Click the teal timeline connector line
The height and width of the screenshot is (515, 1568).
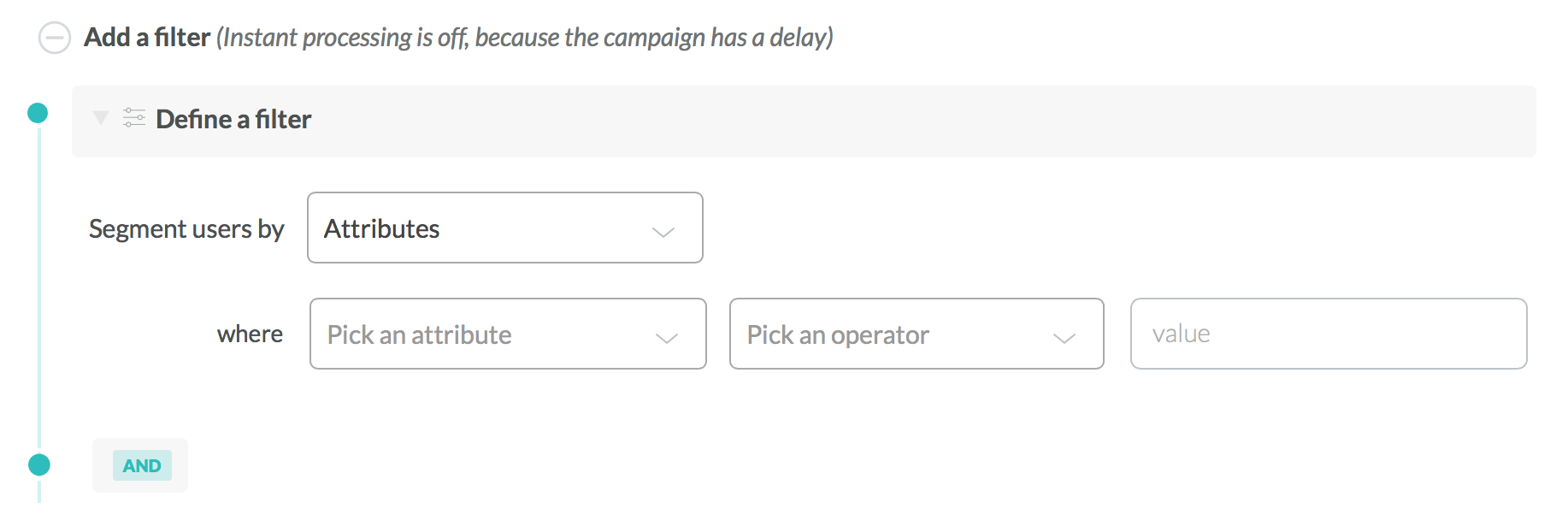coord(37,291)
